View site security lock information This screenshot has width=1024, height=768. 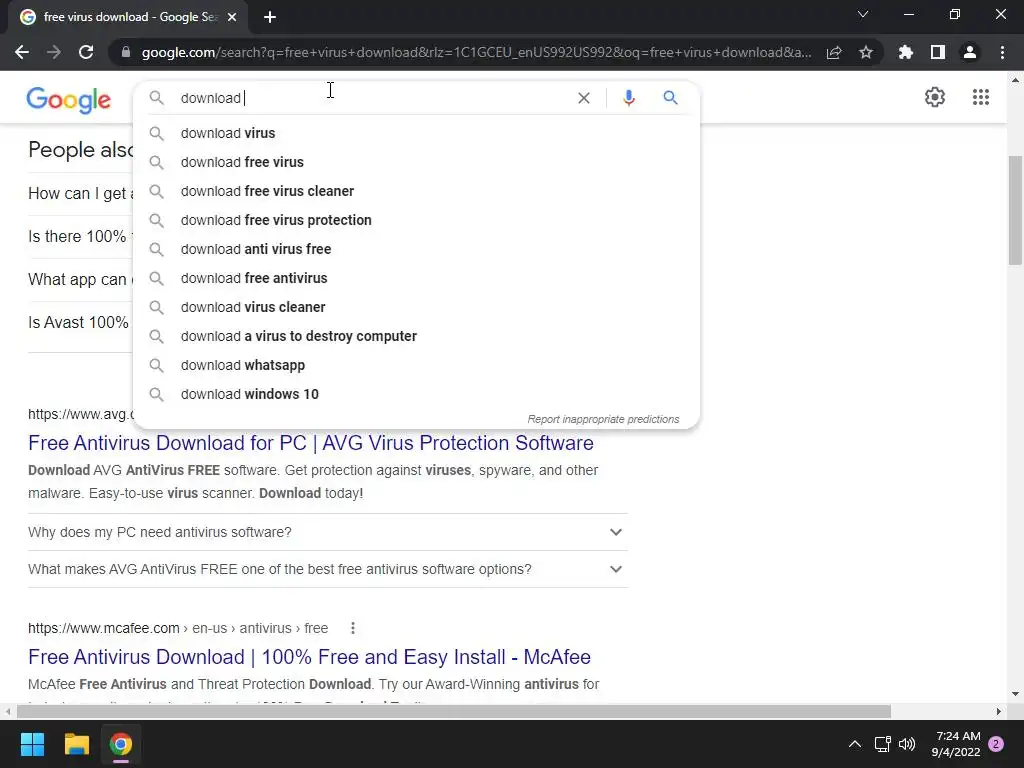[125, 52]
